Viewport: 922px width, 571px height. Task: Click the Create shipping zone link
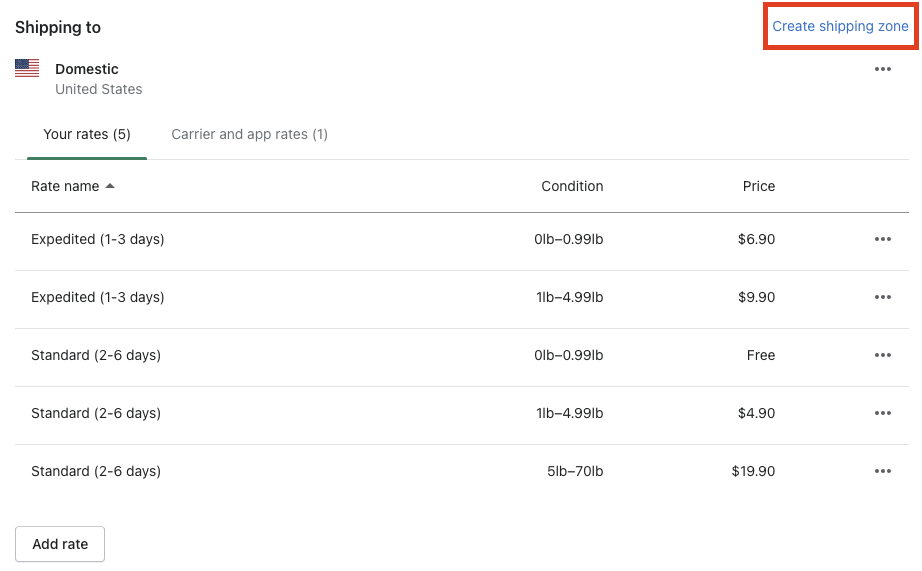(x=840, y=27)
